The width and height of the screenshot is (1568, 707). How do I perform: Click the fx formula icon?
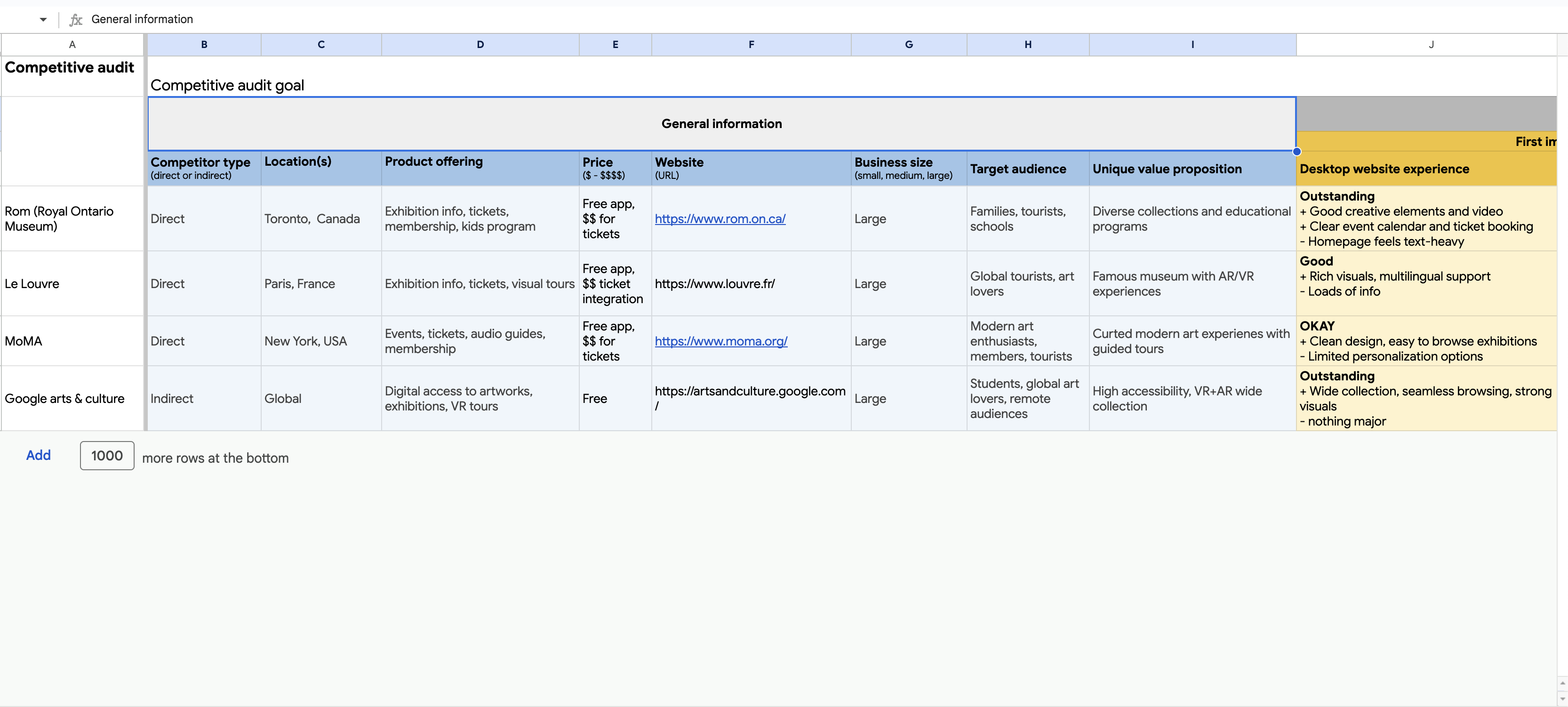(75, 19)
